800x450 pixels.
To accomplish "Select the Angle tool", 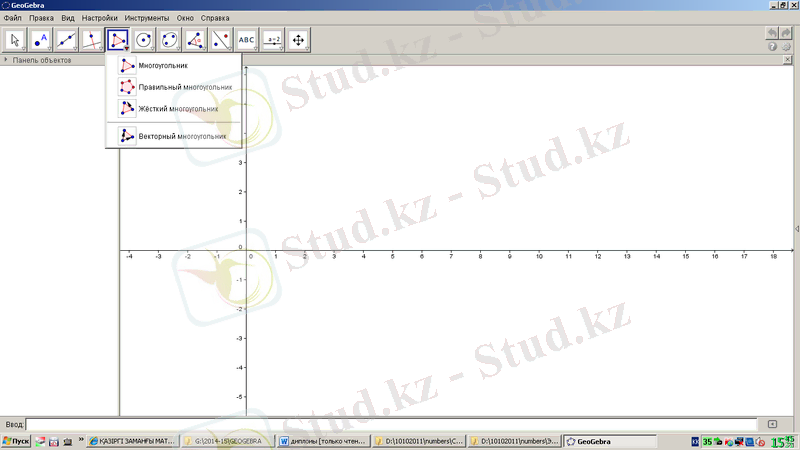I will (x=195, y=40).
